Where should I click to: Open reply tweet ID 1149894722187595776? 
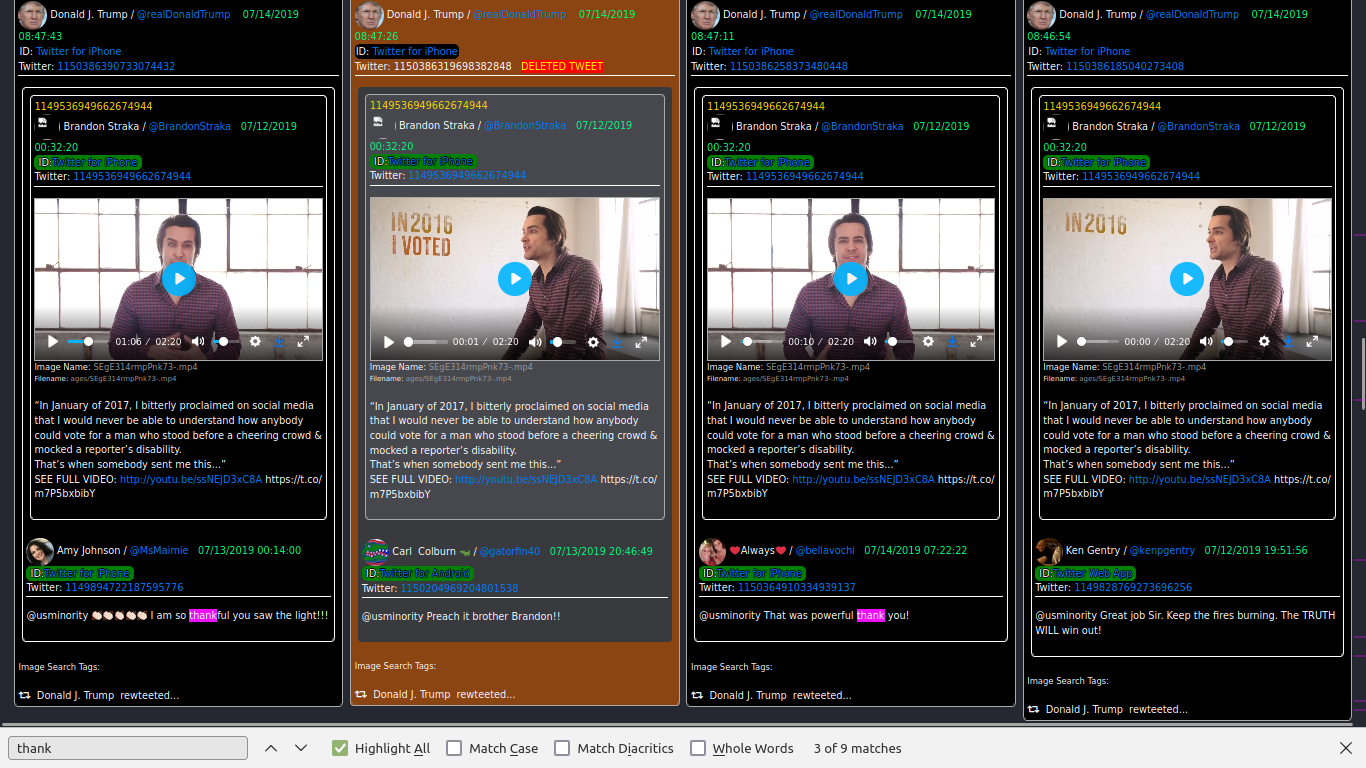pos(124,587)
